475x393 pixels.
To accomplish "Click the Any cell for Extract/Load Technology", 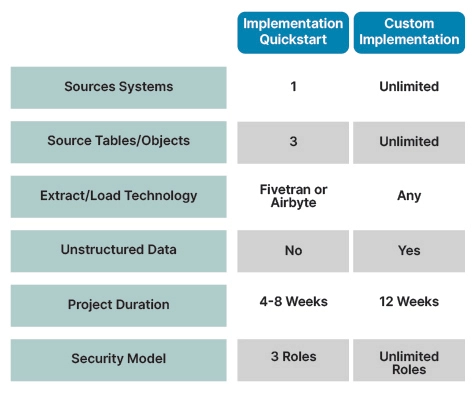I will click(409, 196).
